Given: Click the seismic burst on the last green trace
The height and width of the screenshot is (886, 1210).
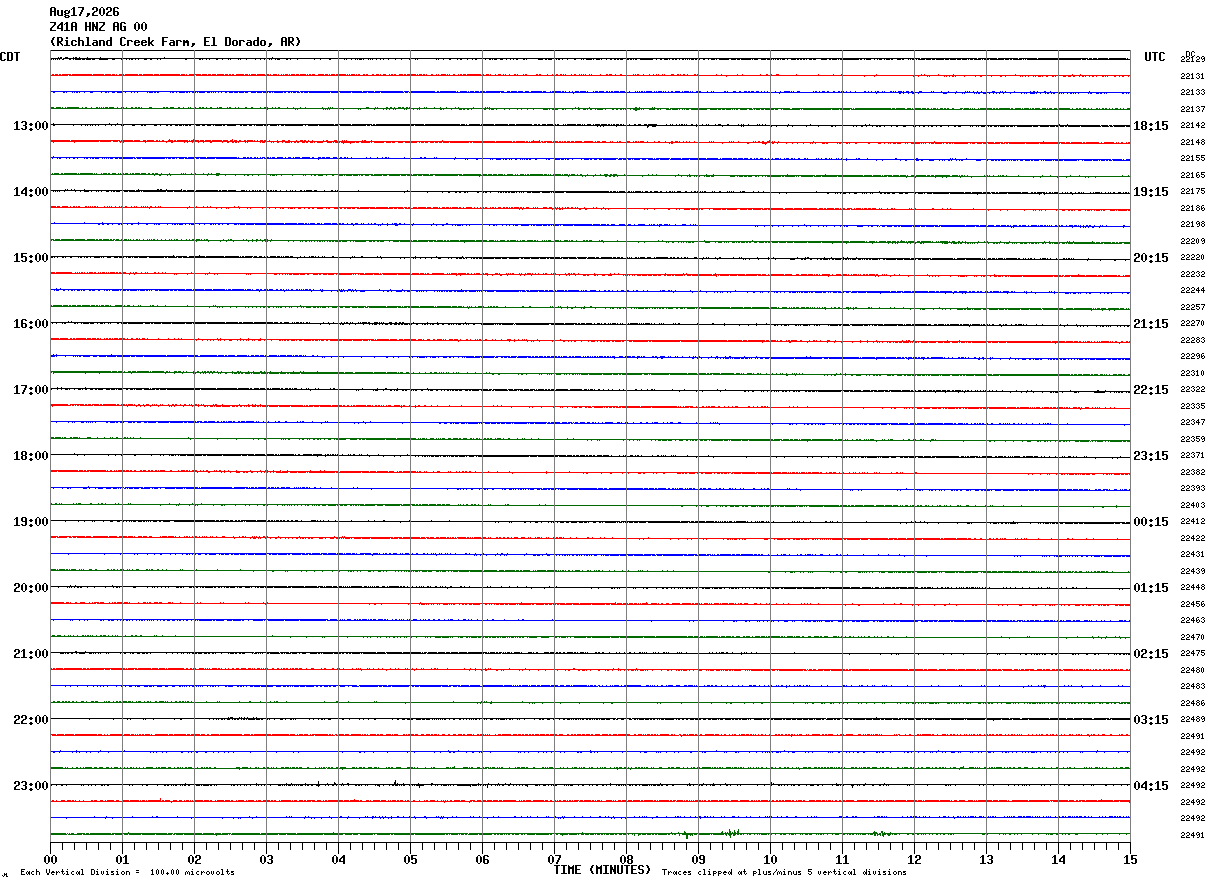Looking at the screenshot, I should [x=731, y=833].
